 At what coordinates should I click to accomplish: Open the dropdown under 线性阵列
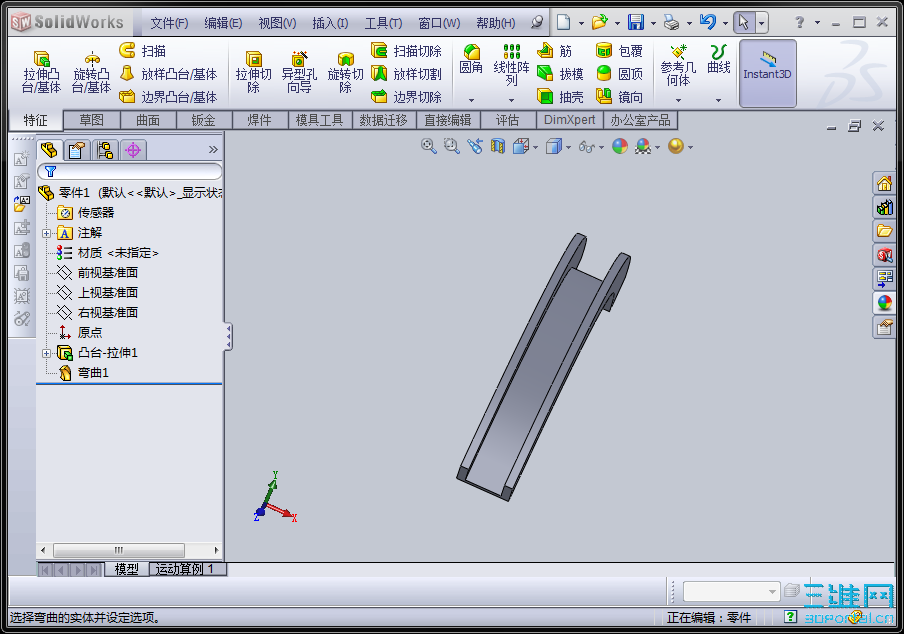click(x=511, y=100)
